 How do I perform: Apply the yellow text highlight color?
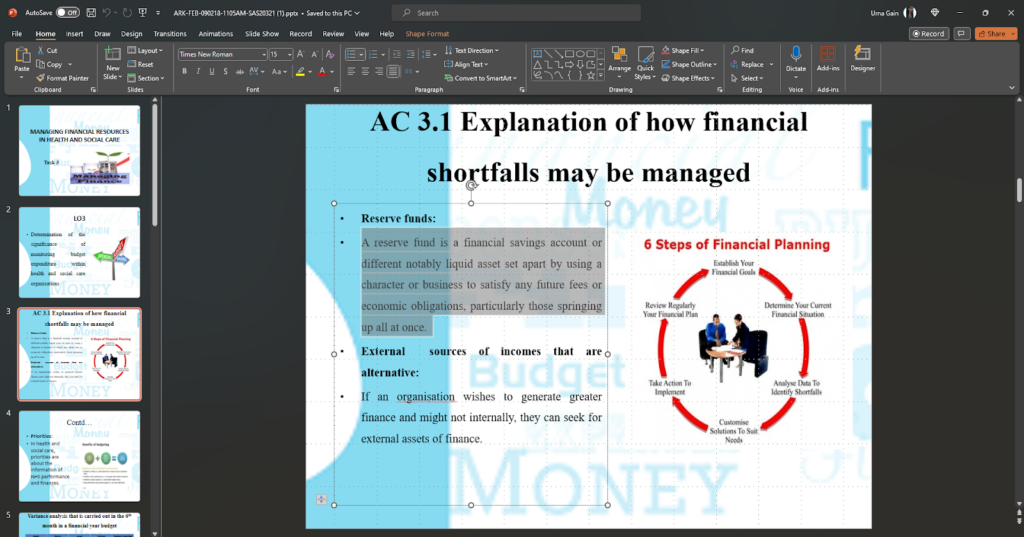[300, 71]
